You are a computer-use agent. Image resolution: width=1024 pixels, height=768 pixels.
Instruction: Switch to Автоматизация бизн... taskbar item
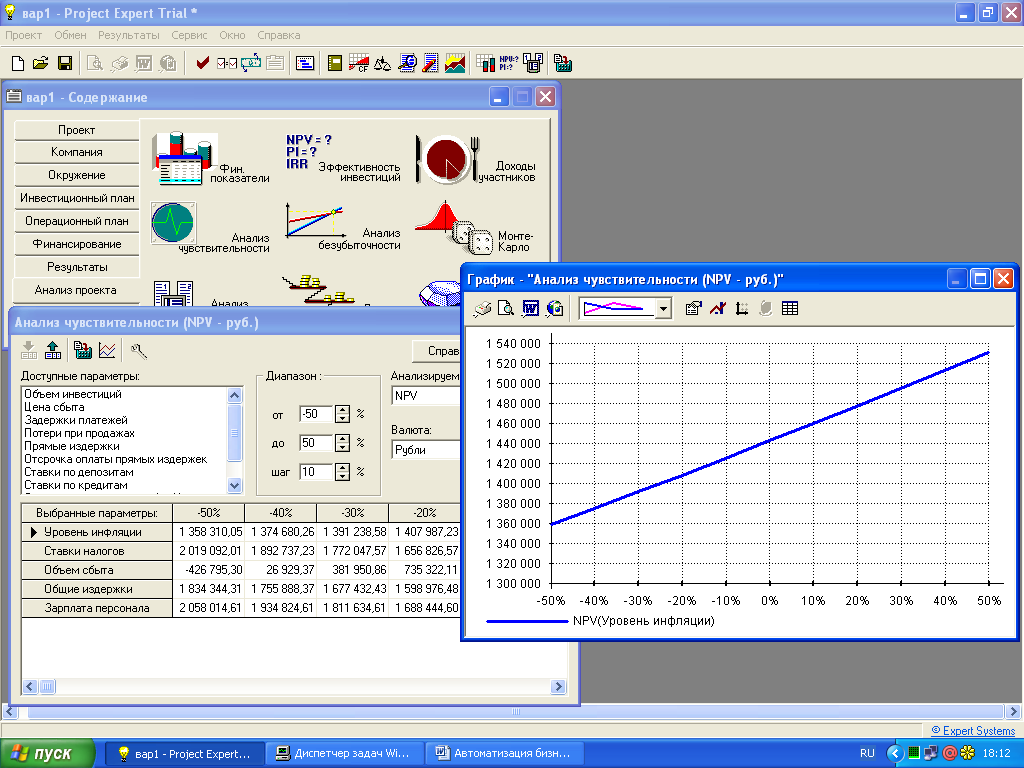(x=505, y=754)
